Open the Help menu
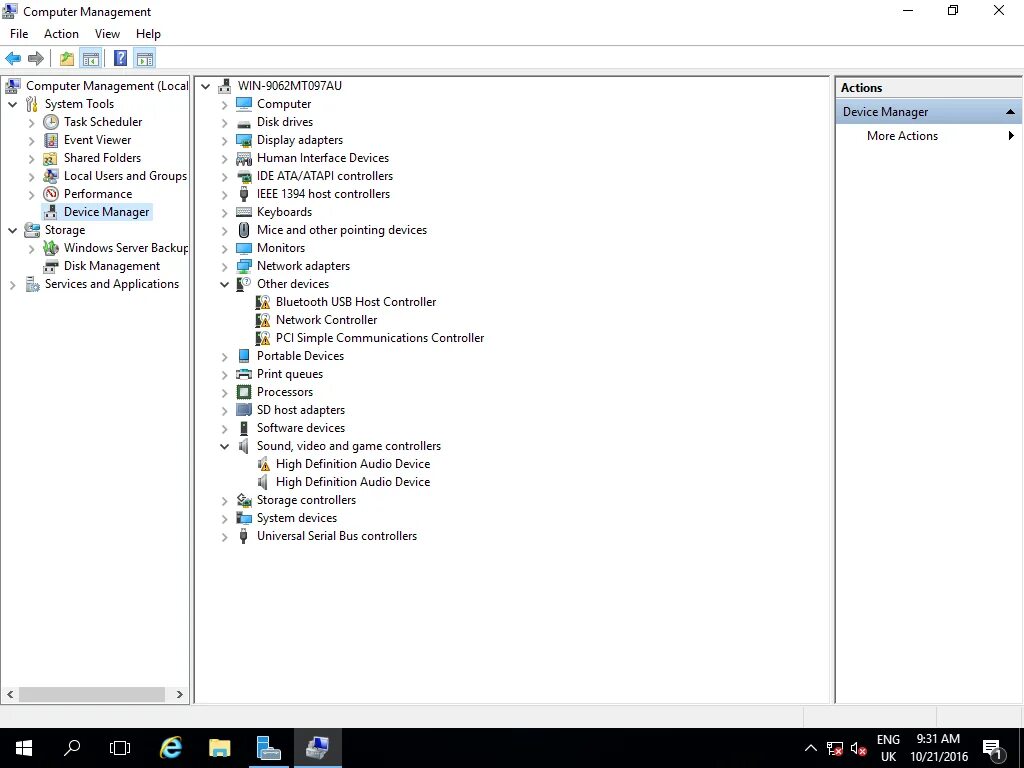This screenshot has height=768, width=1024. (x=148, y=34)
